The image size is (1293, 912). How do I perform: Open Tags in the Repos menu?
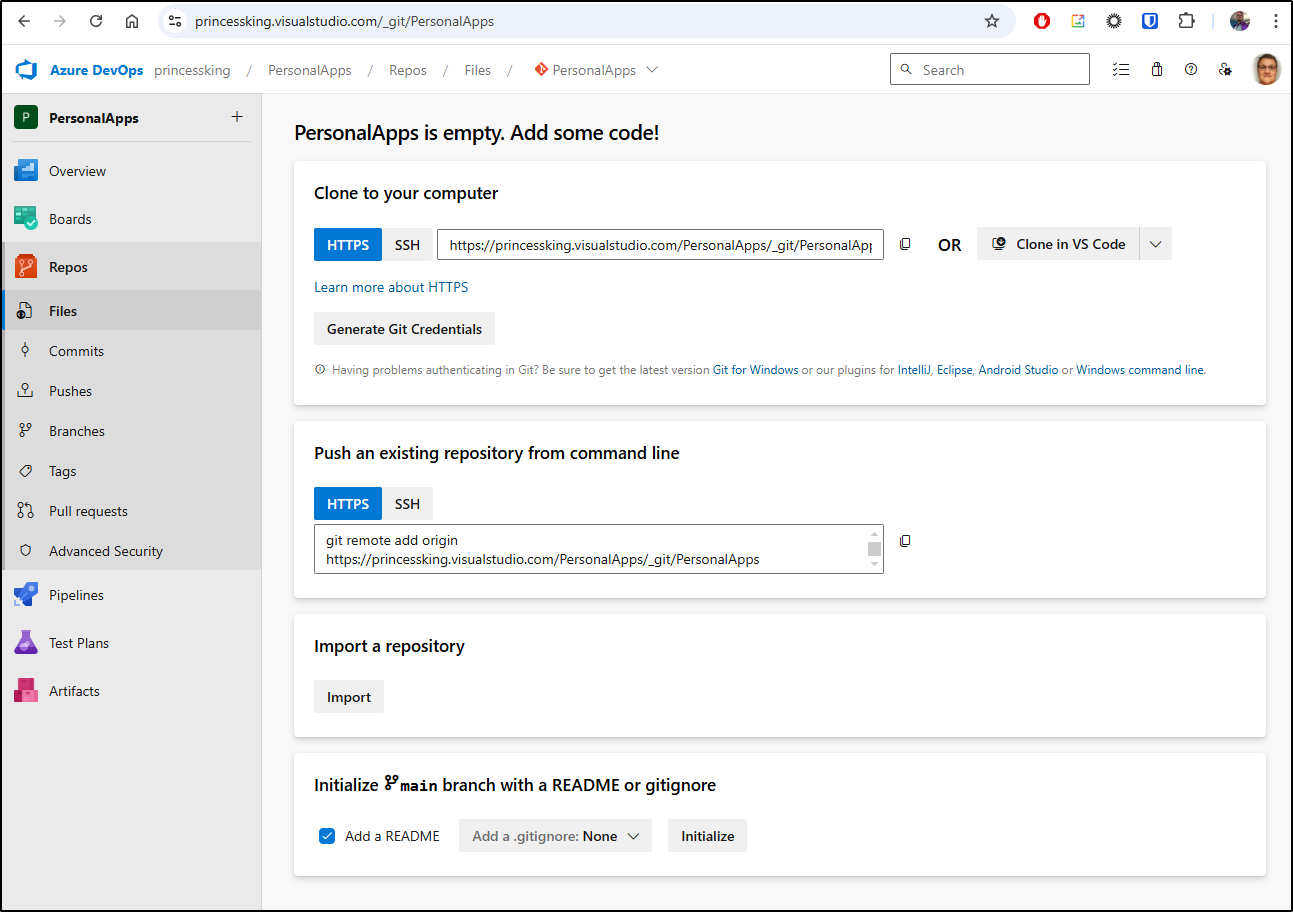[131, 471]
